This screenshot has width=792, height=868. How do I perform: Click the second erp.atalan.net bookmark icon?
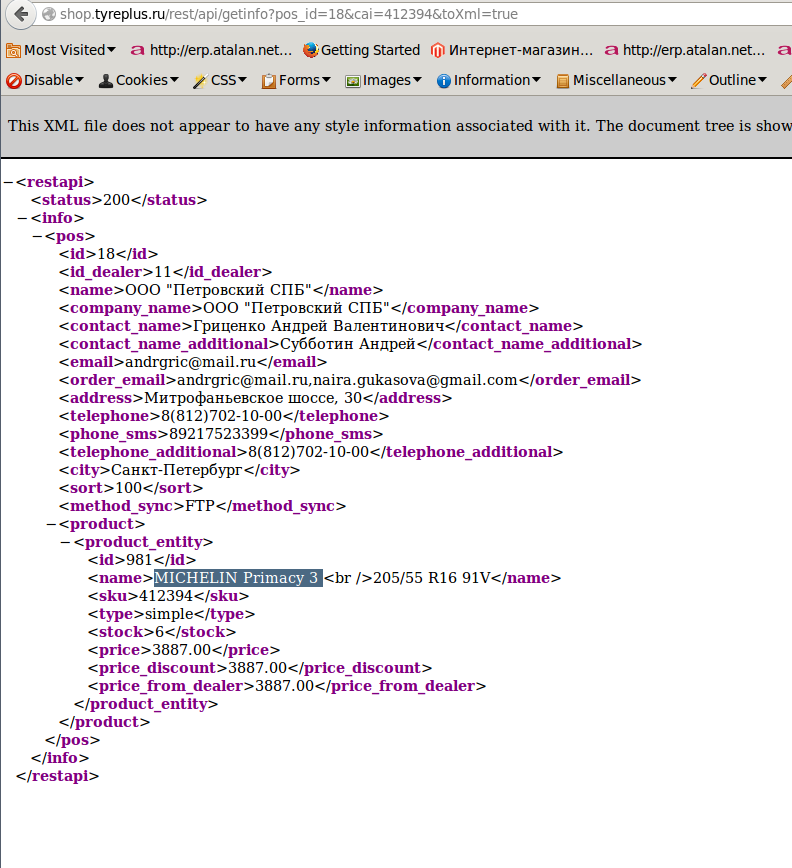pyautogui.click(x=610, y=50)
